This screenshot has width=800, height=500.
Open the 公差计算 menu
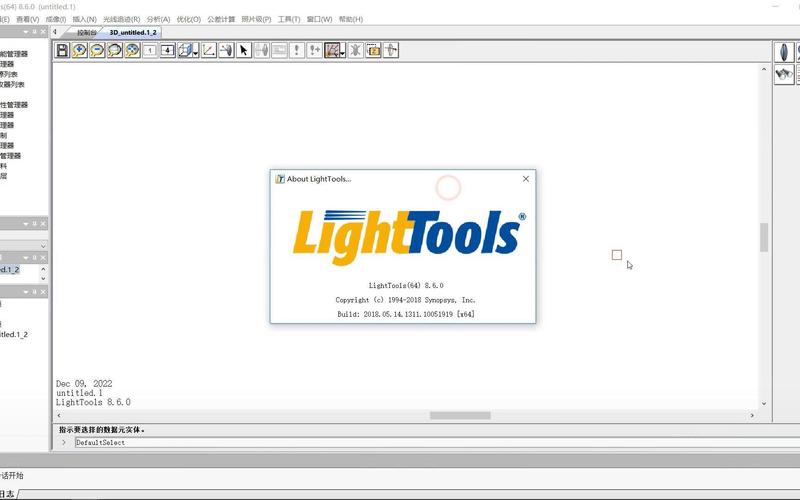click(221, 19)
